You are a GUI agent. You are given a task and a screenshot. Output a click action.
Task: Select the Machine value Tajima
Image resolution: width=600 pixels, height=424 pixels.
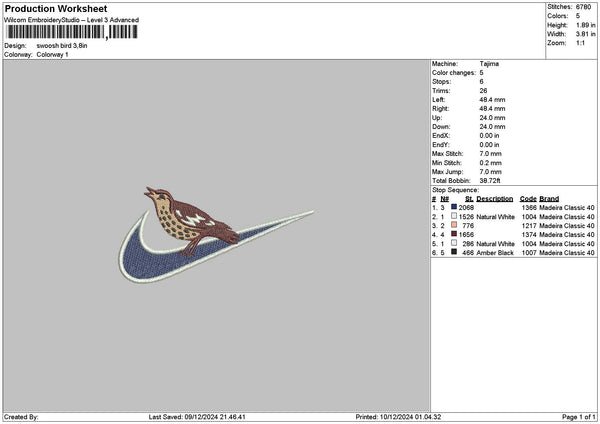tap(489, 64)
